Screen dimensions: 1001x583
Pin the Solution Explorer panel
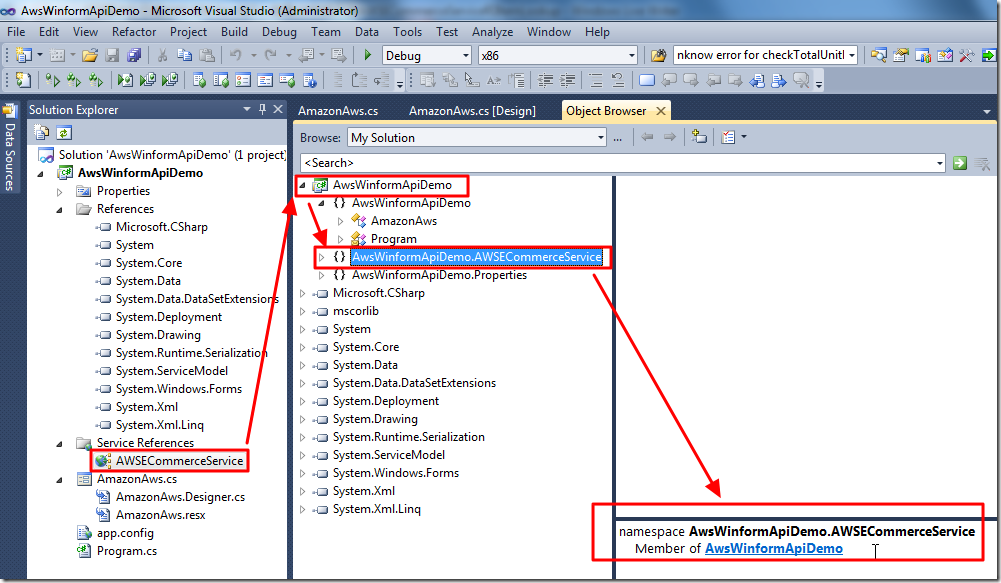[262, 109]
